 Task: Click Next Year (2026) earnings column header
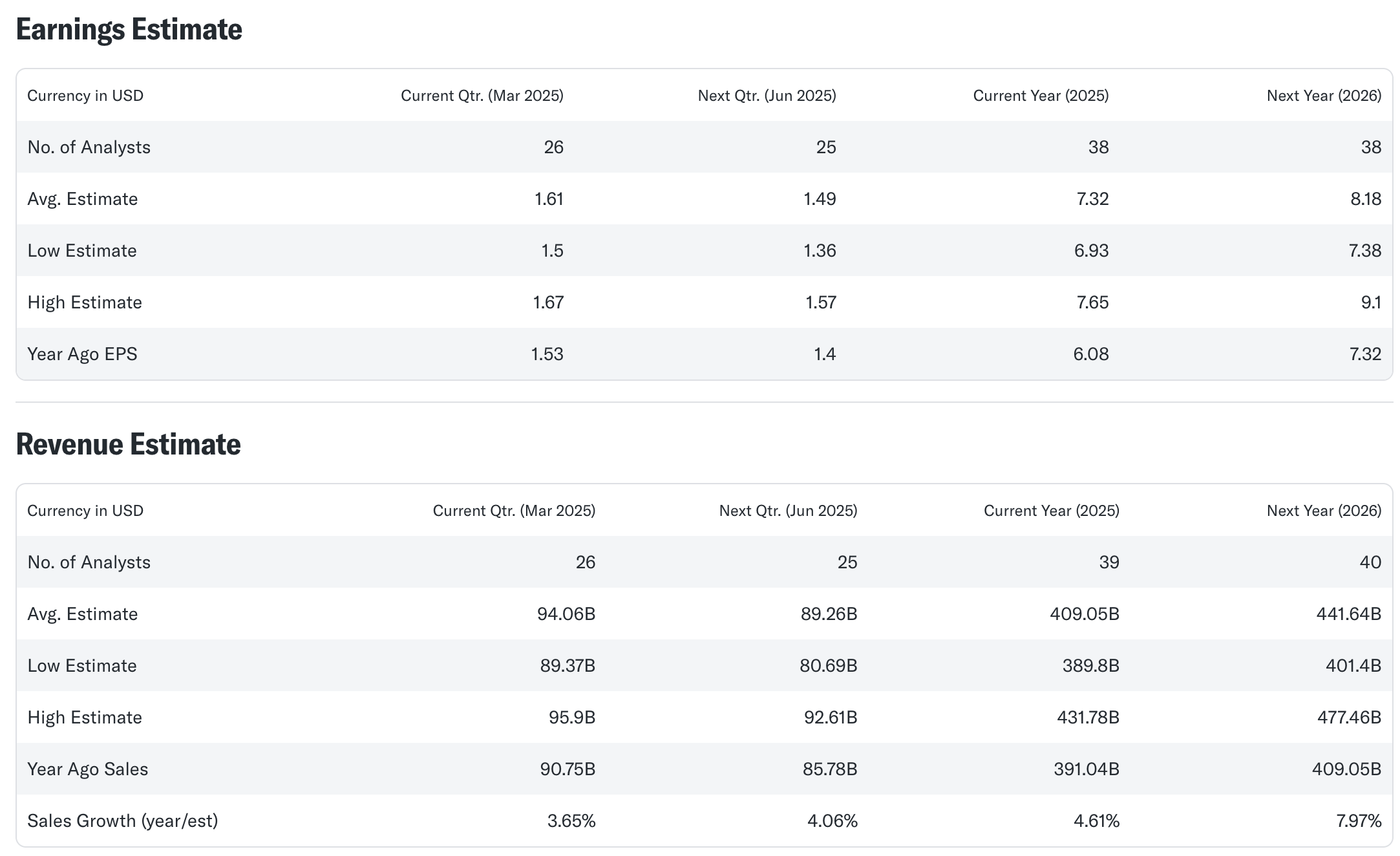(x=1324, y=96)
